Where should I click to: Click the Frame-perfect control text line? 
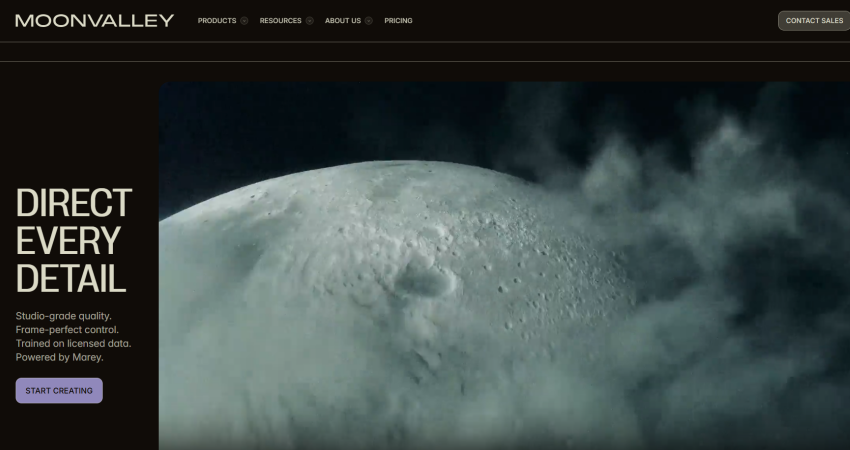coord(67,330)
